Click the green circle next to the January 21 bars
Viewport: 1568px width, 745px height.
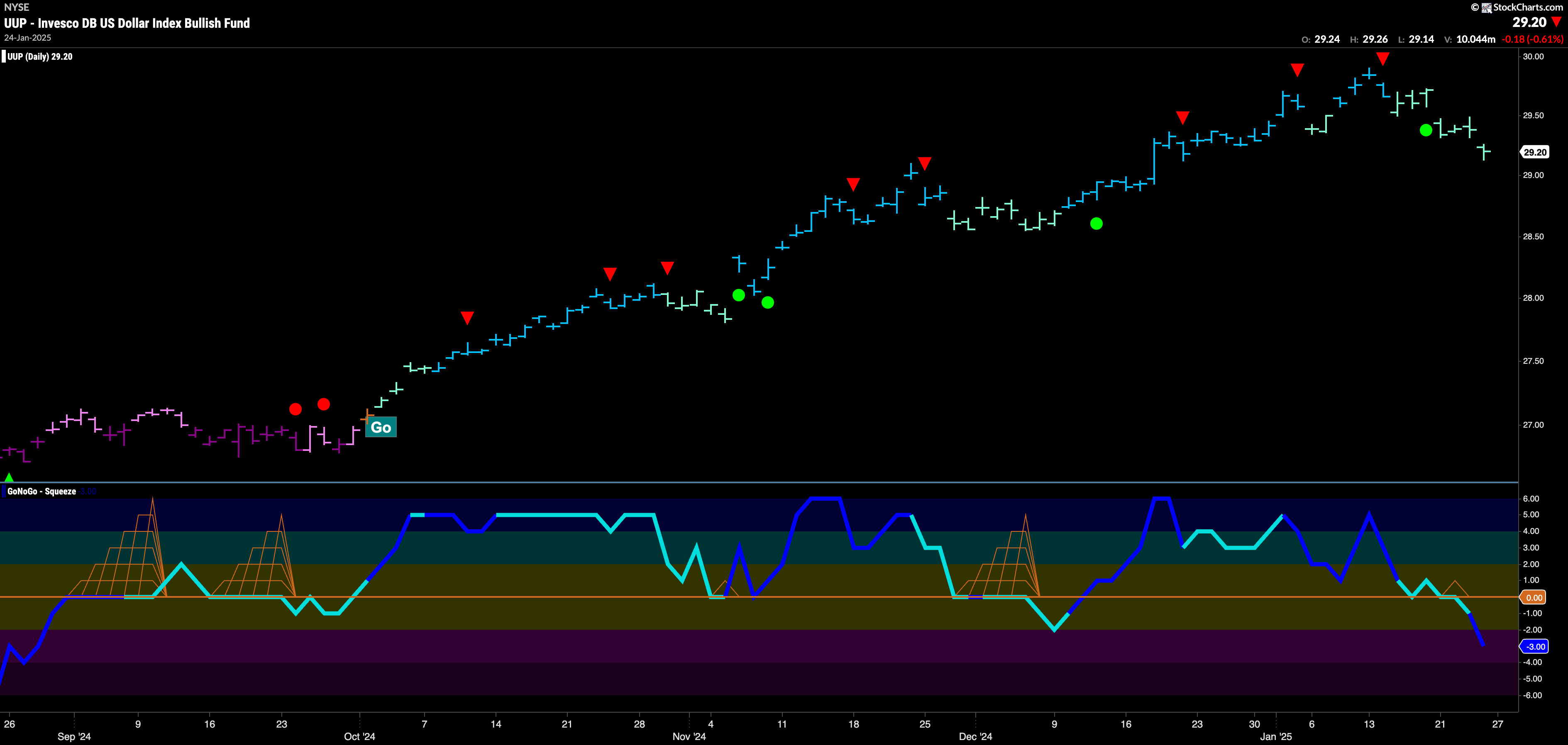pos(1426,130)
